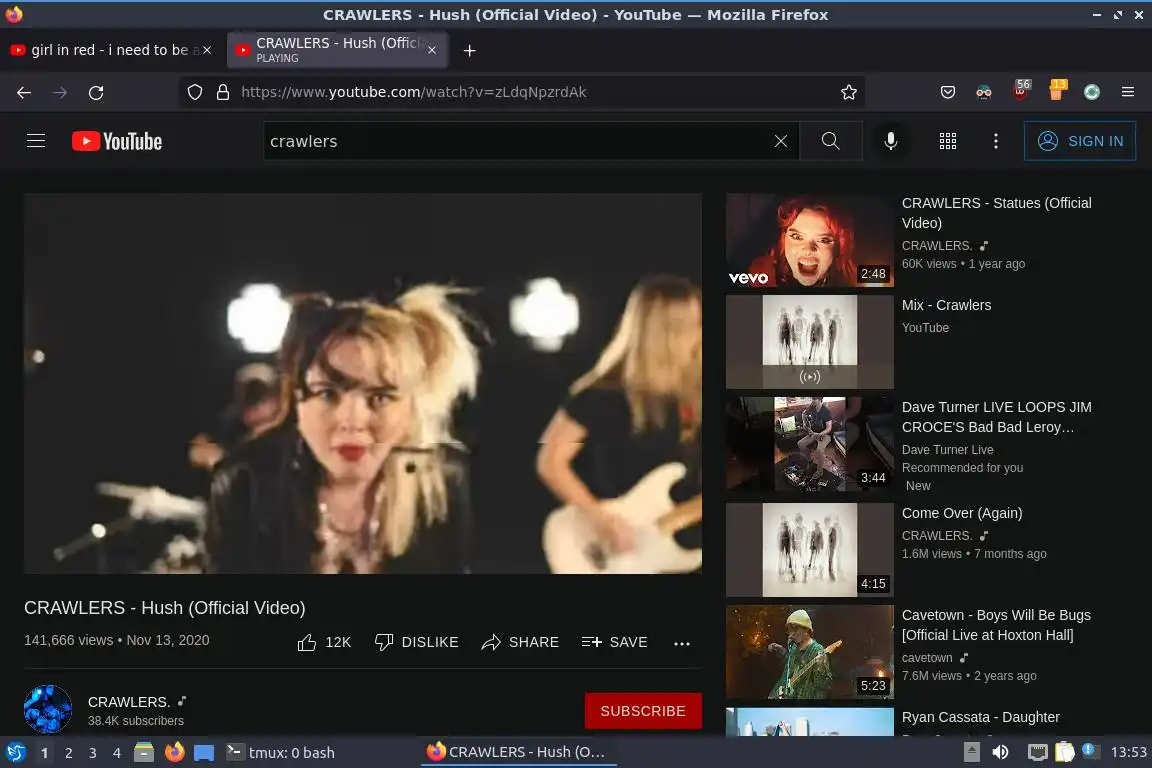Click the padlock site security icon
The width and height of the screenshot is (1152, 768).
click(x=223, y=92)
